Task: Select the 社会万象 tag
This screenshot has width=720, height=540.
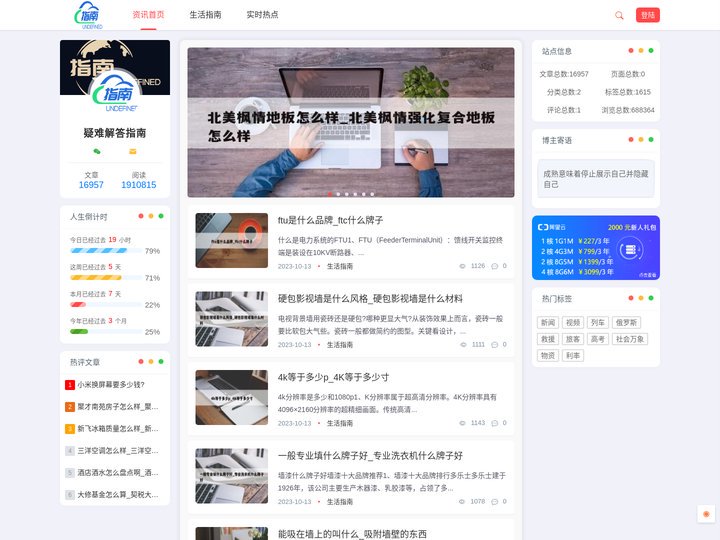Action: [630, 339]
